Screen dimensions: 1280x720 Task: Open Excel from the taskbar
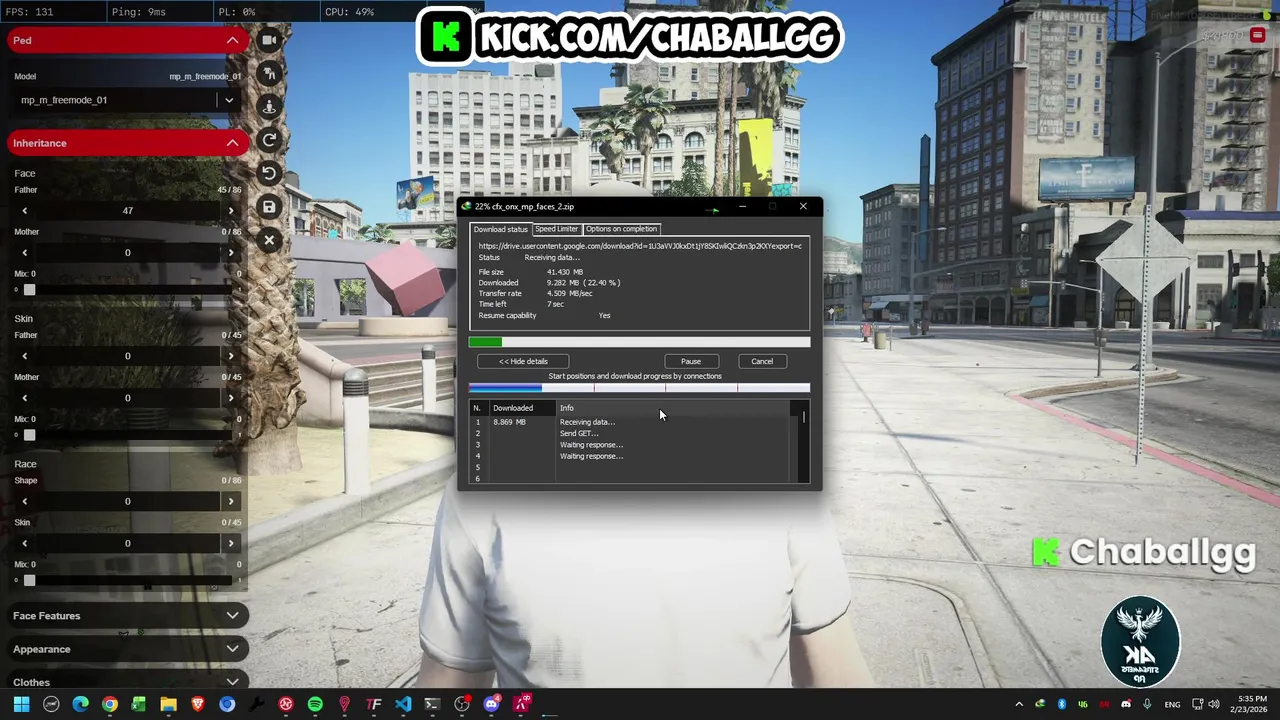pyautogui.click(x=139, y=704)
